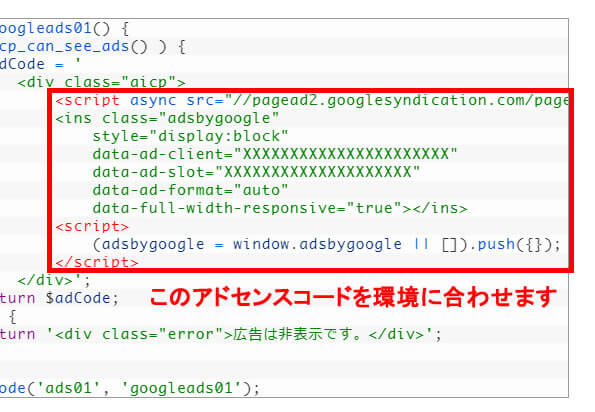Click the '<div class="error">' return line
The image size is (595, 412).
tap(221, 334)
